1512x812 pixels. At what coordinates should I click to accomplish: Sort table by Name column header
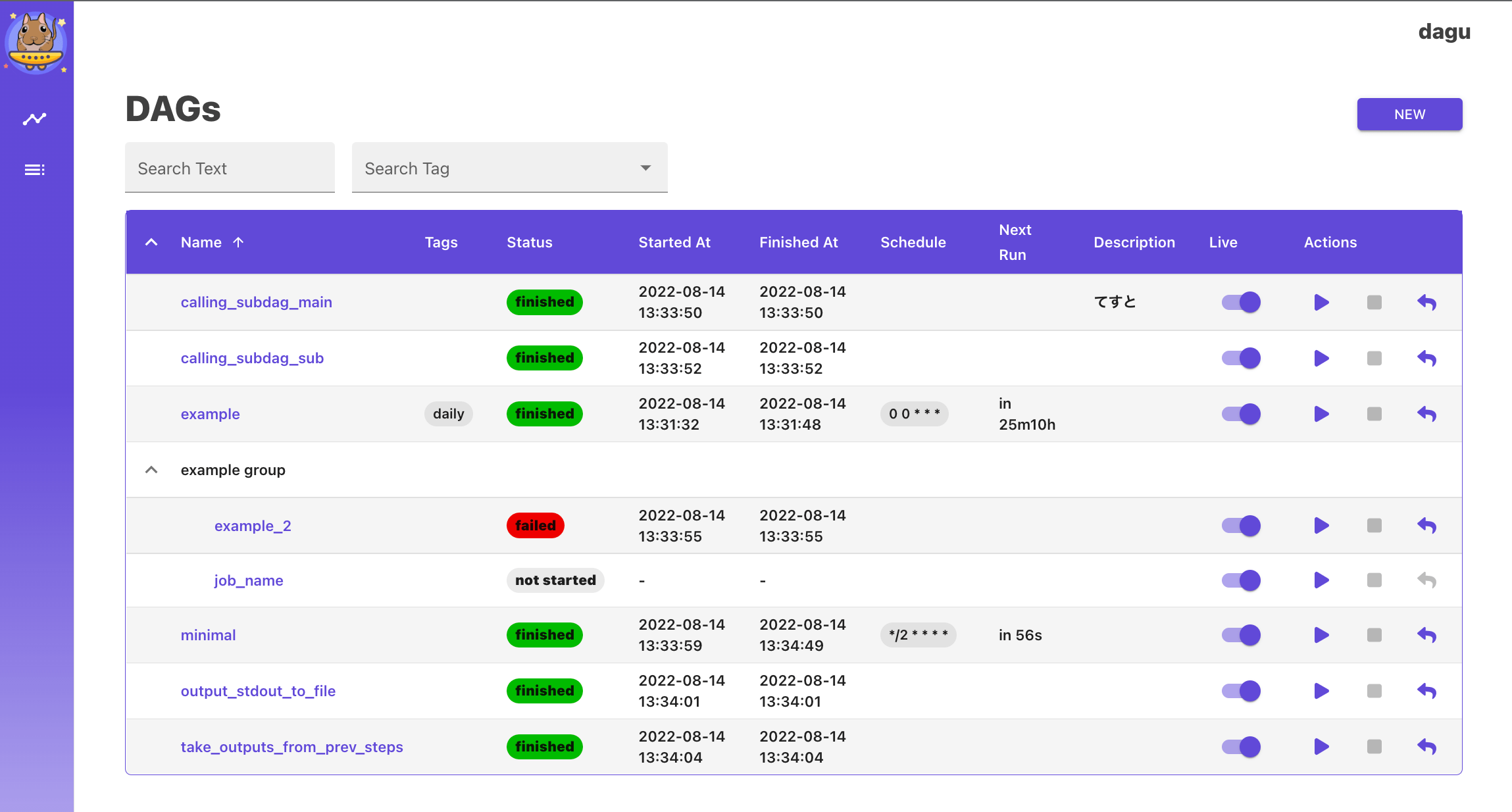[201, 242]
